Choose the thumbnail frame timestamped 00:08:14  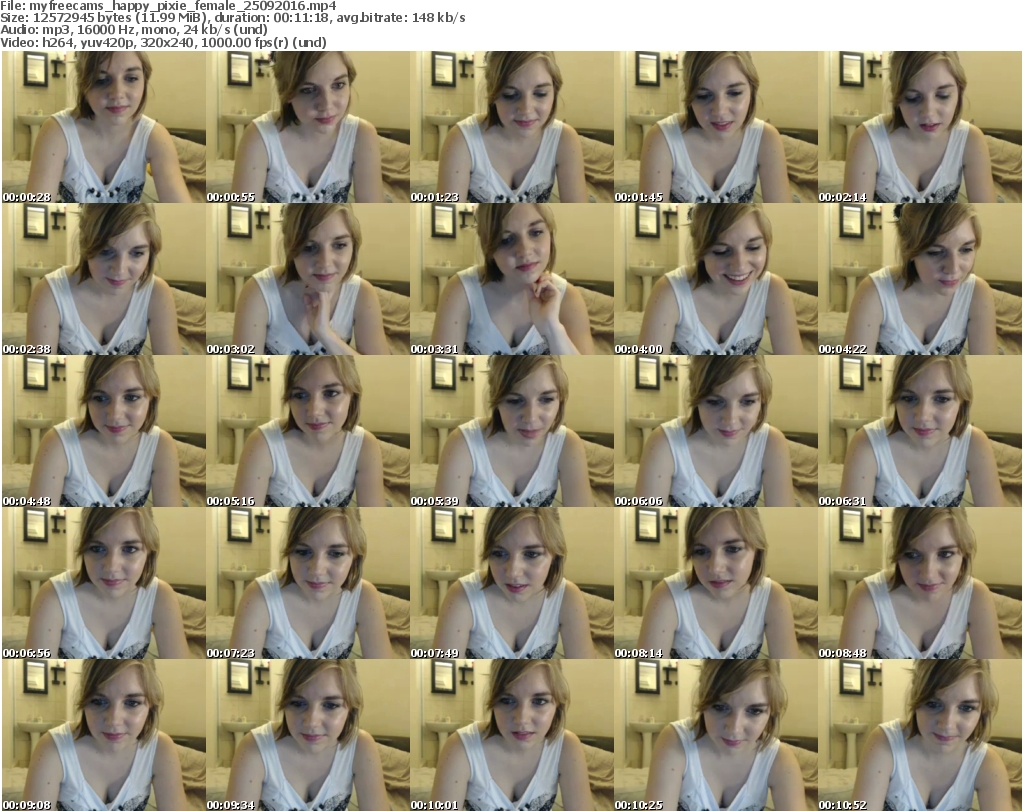[x=716, y=582]
